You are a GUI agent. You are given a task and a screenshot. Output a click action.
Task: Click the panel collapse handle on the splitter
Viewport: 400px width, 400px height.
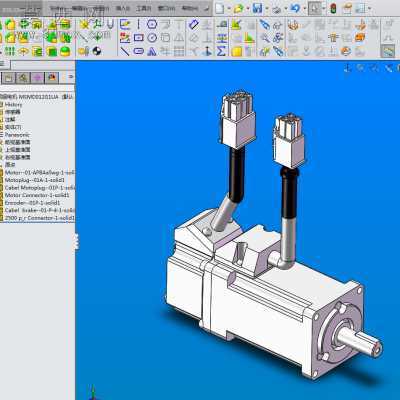[x=77, y=241]
